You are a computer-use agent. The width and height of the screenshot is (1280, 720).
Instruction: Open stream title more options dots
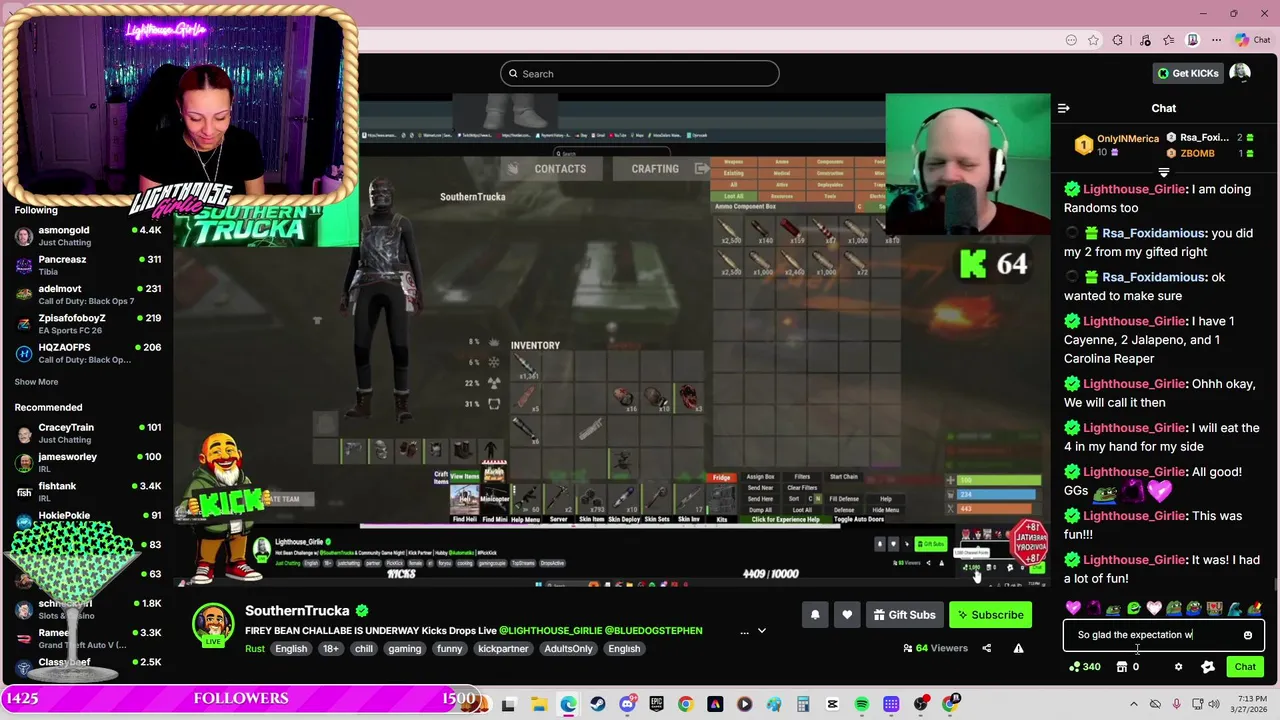[743, 631]
